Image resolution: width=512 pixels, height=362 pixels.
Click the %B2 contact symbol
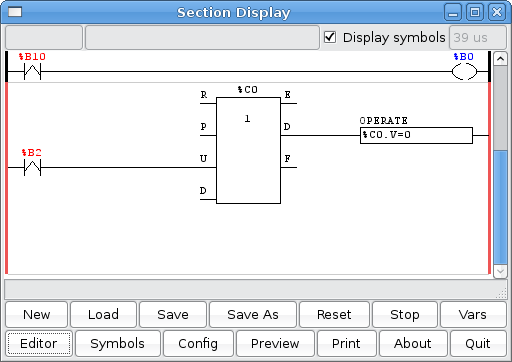pos(32,167)
